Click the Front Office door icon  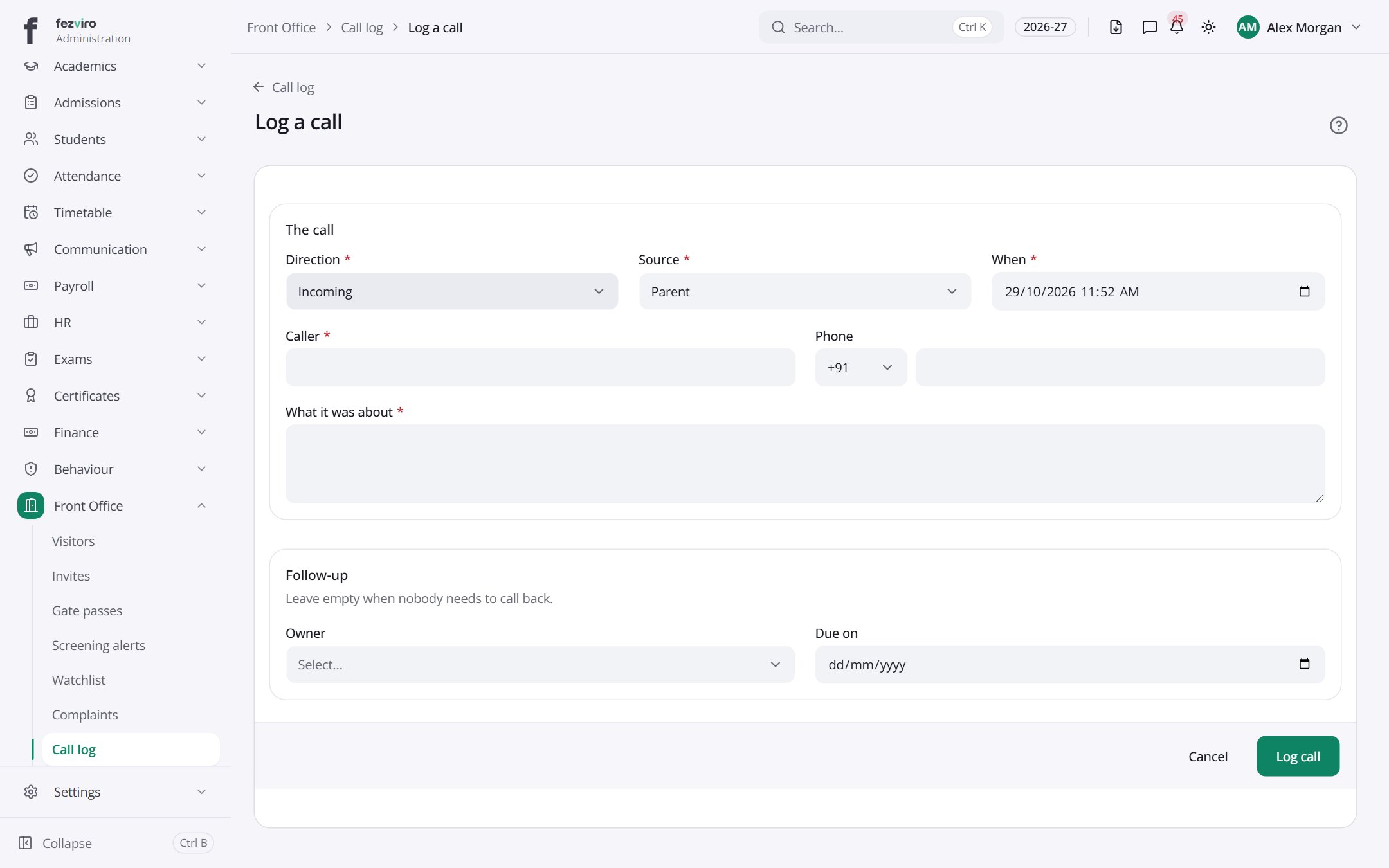click(31, 506)
